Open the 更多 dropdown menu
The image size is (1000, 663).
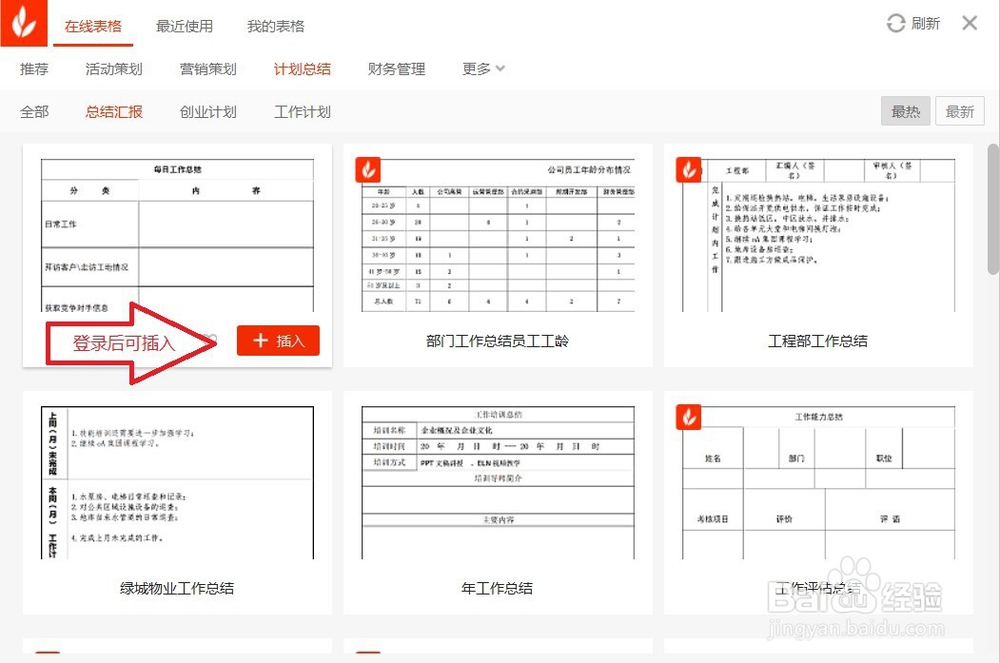[x=482, y=69]
